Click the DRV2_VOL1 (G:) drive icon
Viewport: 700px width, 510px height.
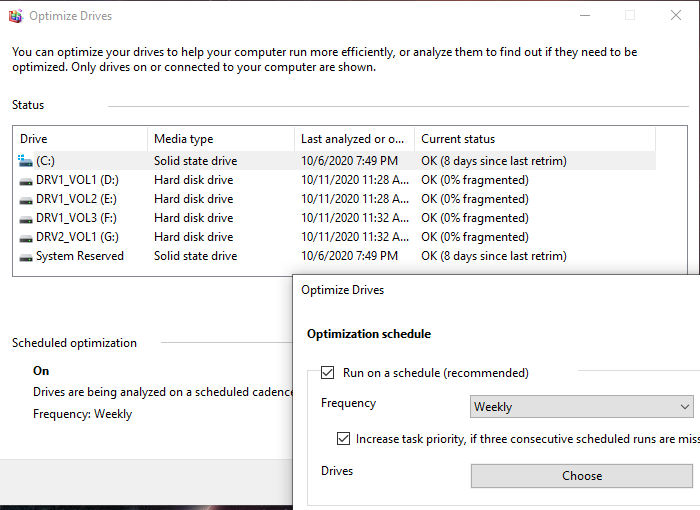(x=26, y=237)
